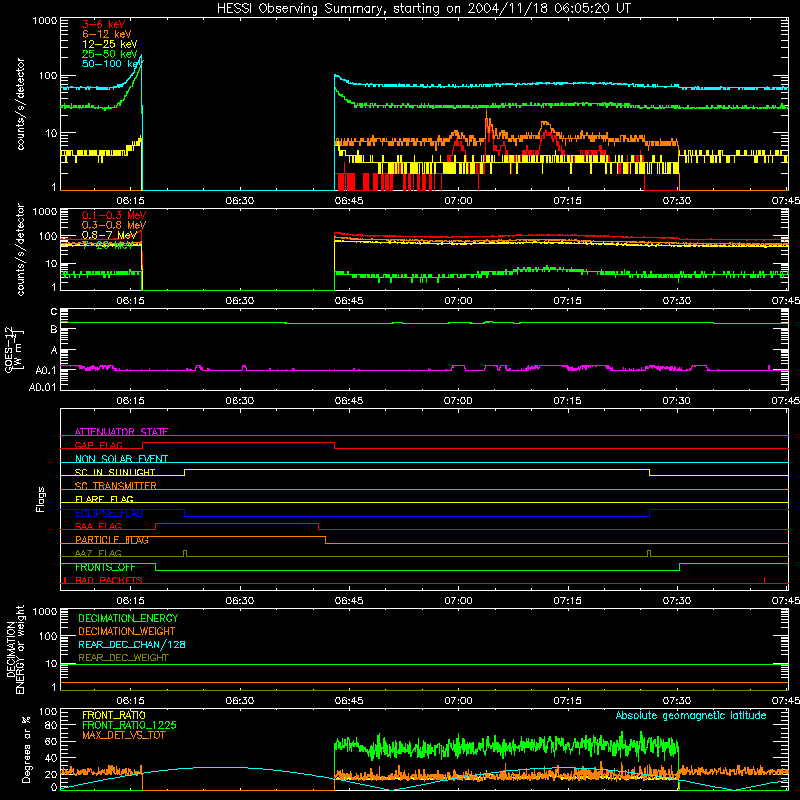800x800 pixels.
Task: Pick the cyan 50-100 keV legend label
Action: (x=113, y=64)
